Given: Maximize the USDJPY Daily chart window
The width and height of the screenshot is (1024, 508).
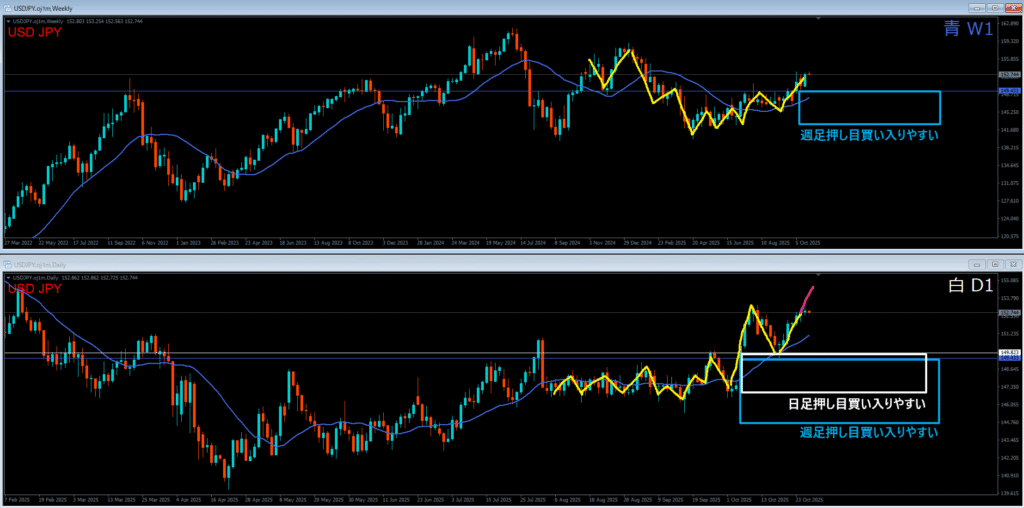Looking at the screenshot, I should pyautogui.click(x=995, y=264).
